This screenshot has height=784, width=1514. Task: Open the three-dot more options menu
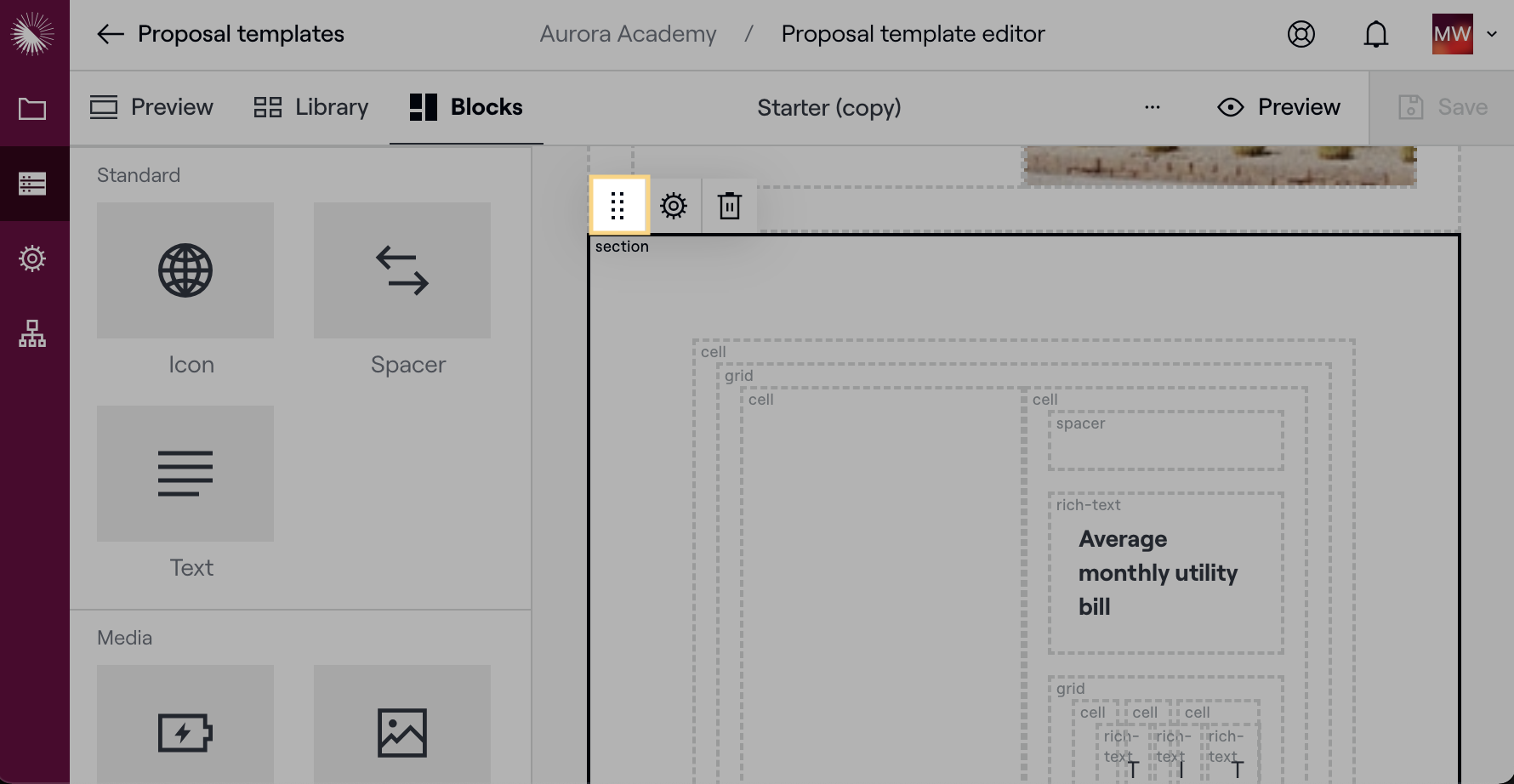point(1152,107)
